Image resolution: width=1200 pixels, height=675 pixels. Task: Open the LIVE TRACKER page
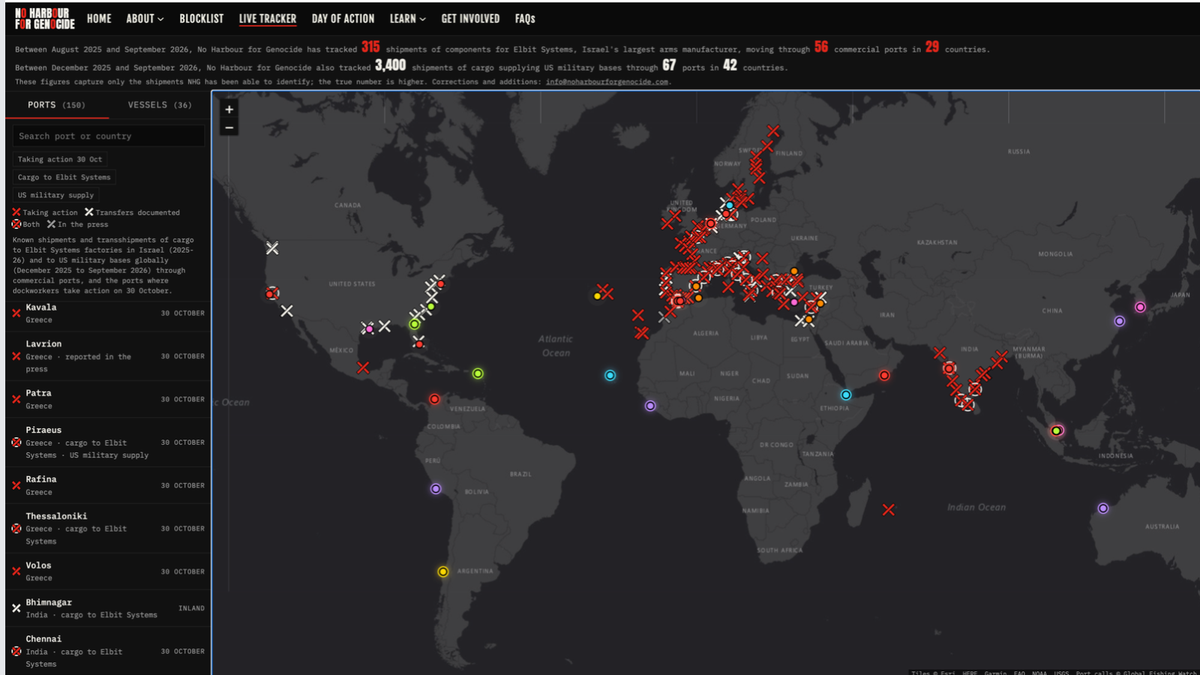point(268,18)
